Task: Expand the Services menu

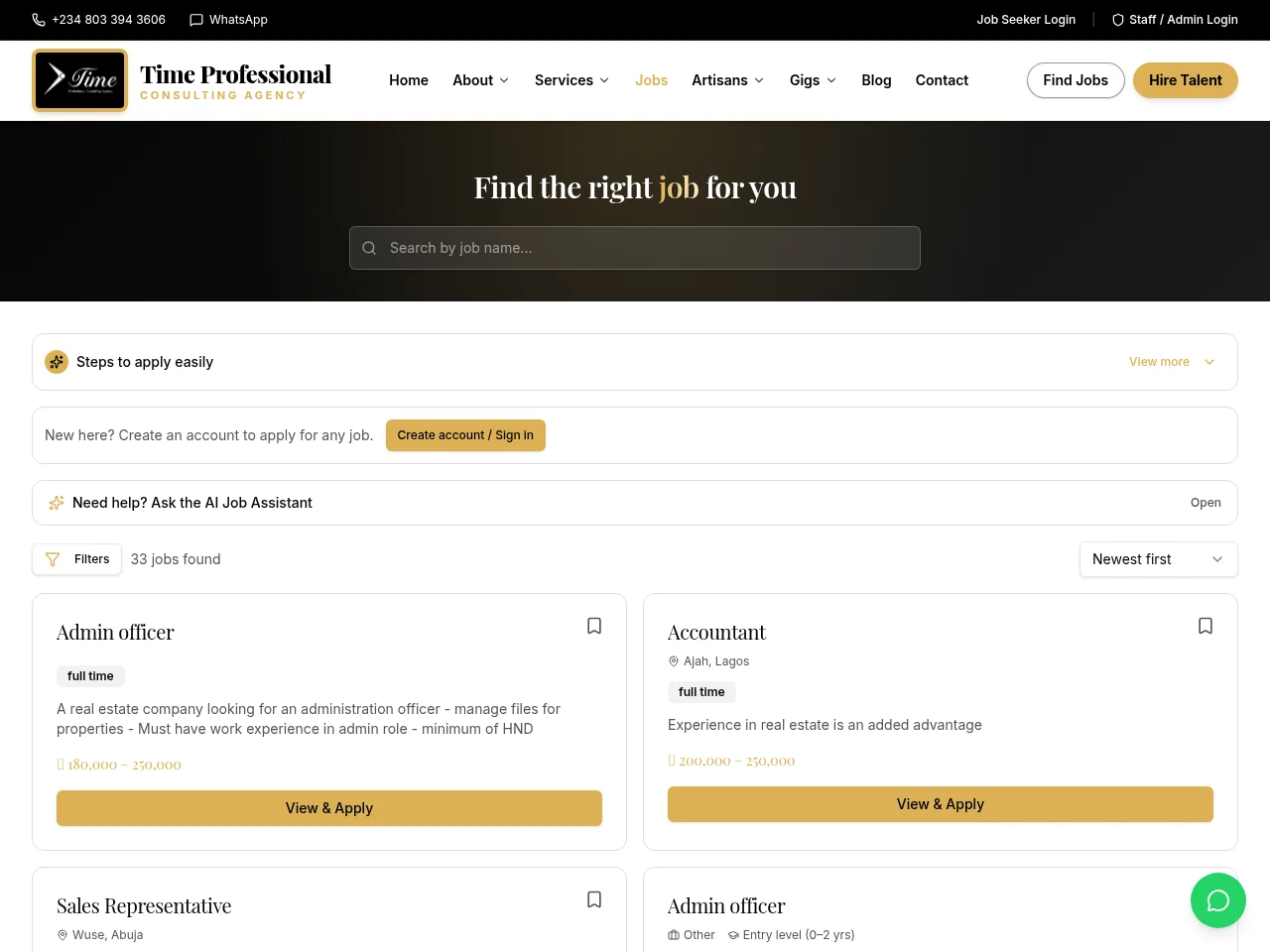Action: 572,80
